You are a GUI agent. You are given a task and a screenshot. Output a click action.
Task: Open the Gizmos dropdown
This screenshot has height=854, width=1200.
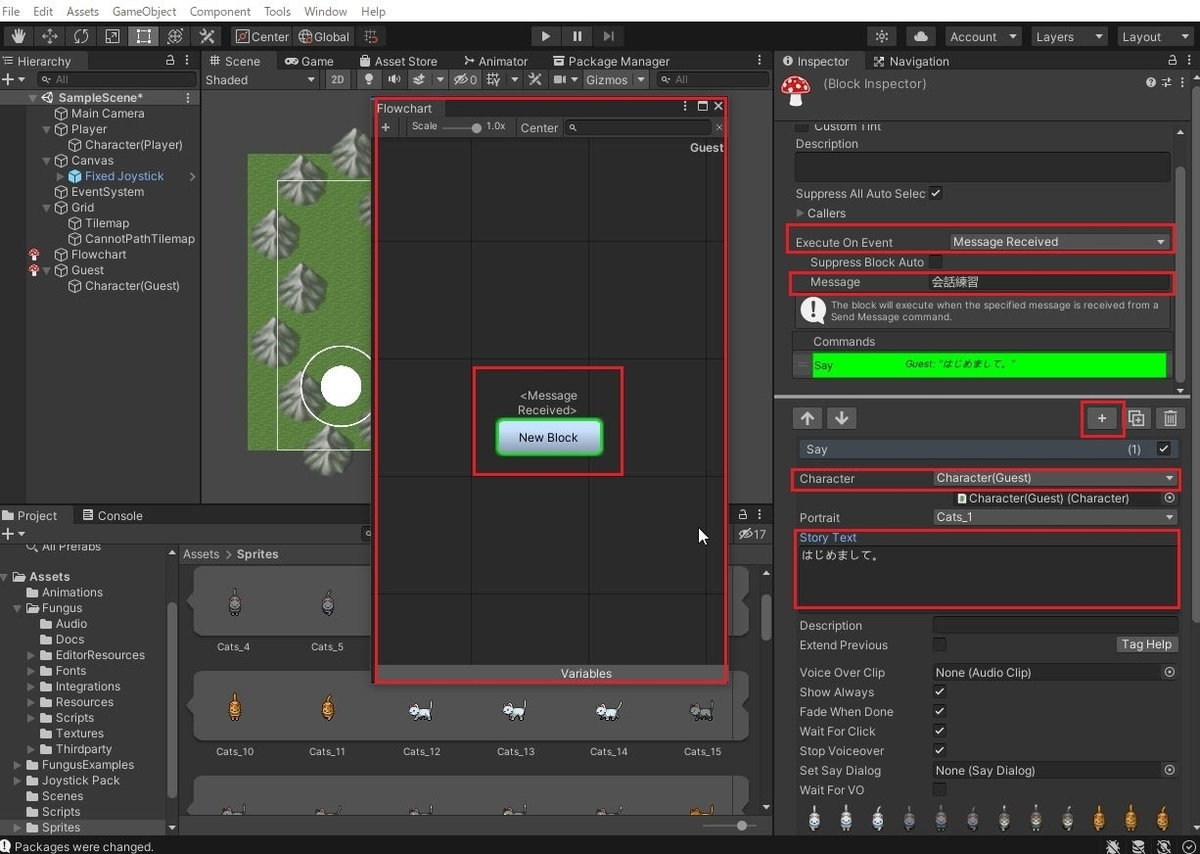pyautogui.click(x=613, y=80)
